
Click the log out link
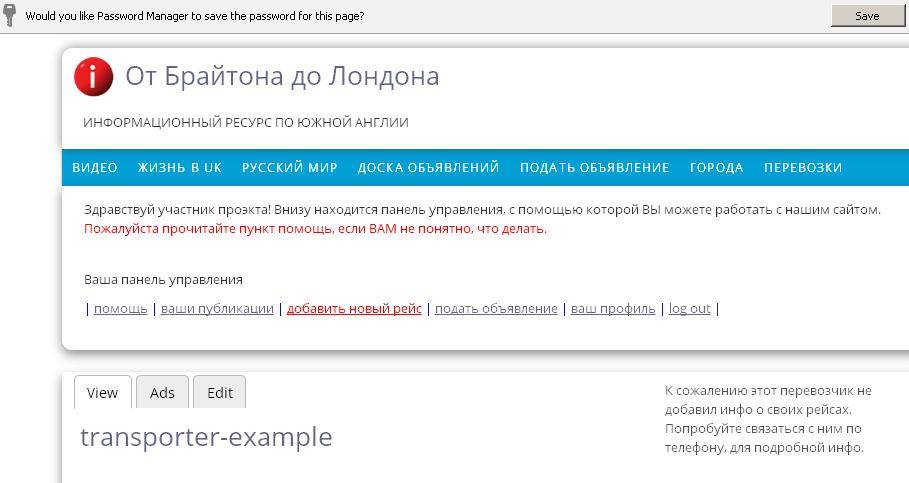point(689,309)
